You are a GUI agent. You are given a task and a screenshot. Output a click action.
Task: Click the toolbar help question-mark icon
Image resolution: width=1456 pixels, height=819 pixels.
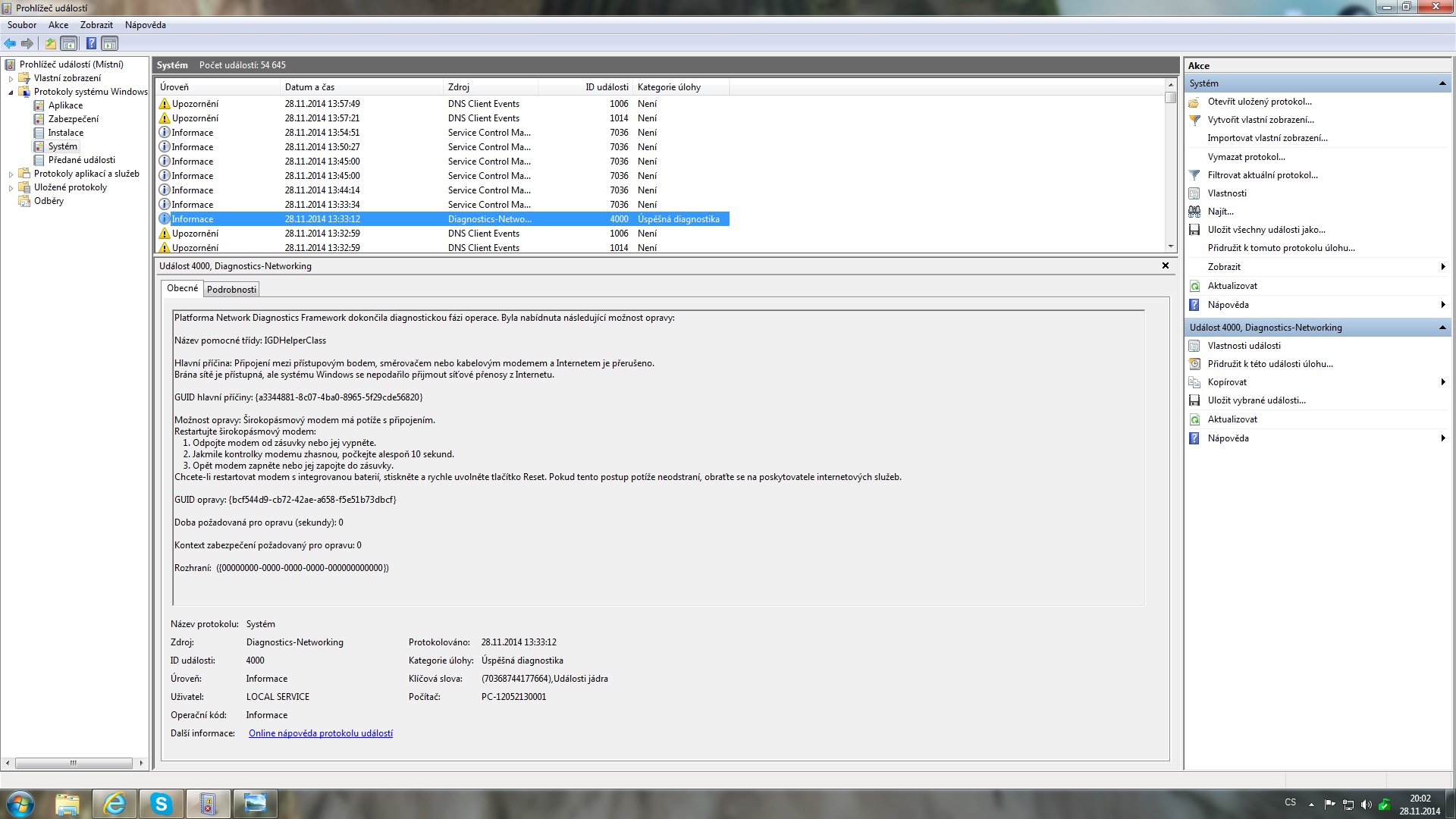pos(91,43)
